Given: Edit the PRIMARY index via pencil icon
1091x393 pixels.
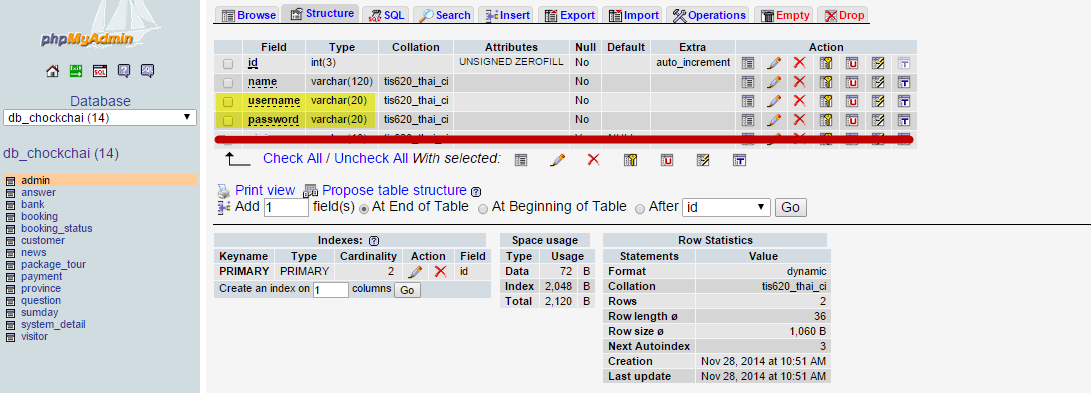Looking at the screenshot, I should [415, 271].
